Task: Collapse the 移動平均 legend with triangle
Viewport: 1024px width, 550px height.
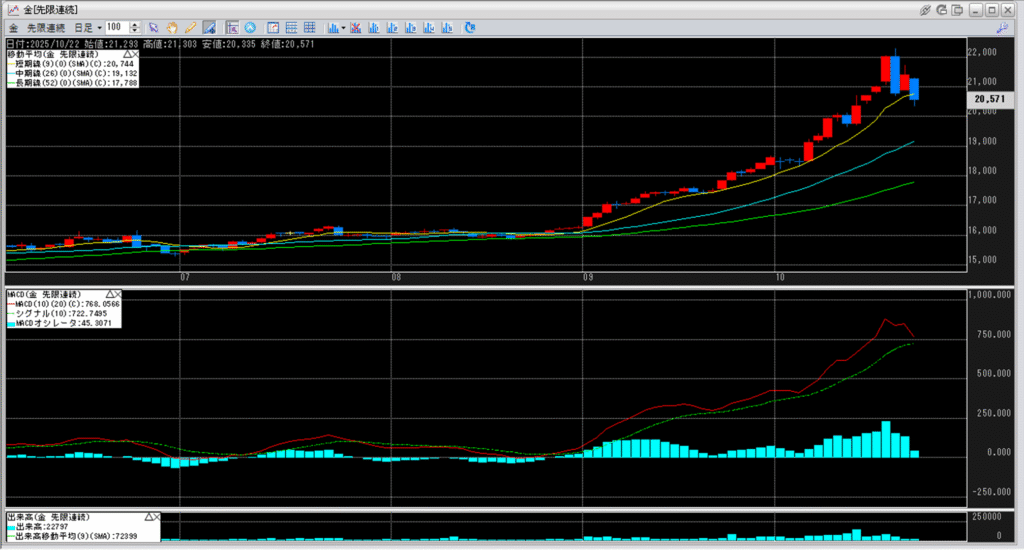Action: 126,54
